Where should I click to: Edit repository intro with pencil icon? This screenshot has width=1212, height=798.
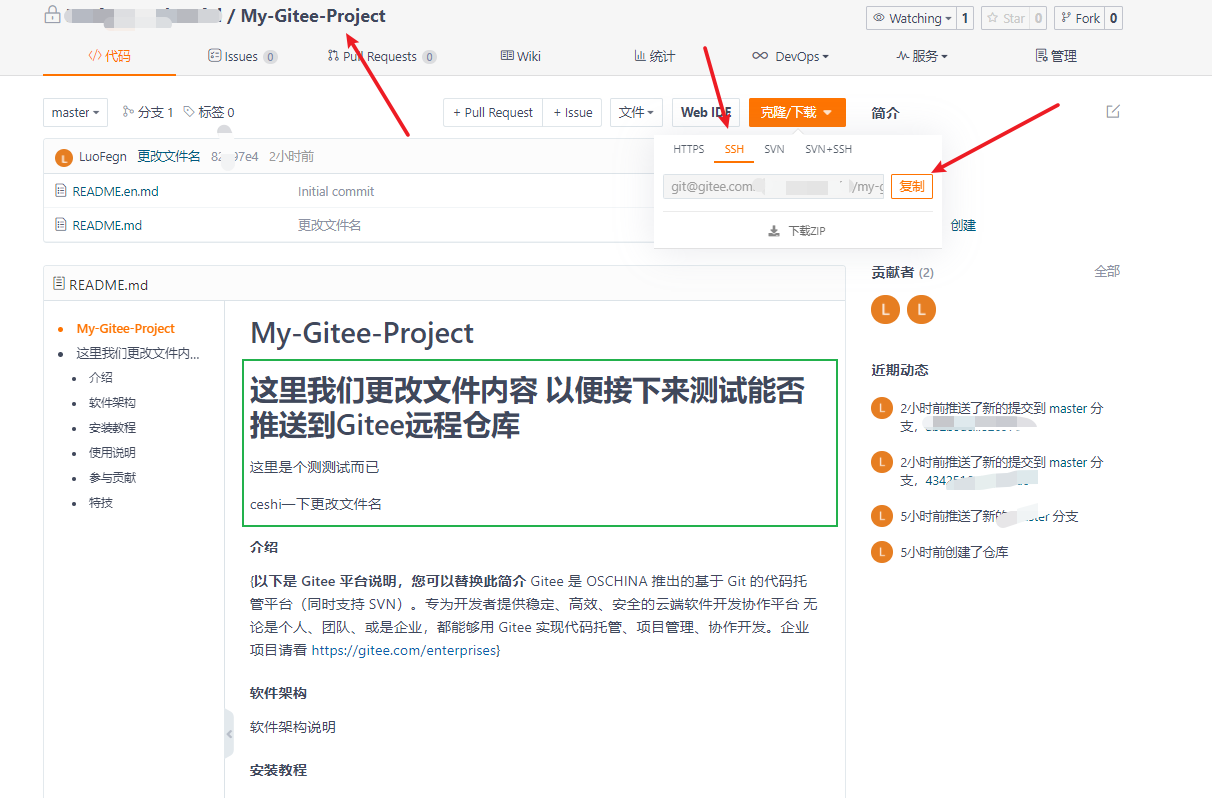pos(1113,111)
